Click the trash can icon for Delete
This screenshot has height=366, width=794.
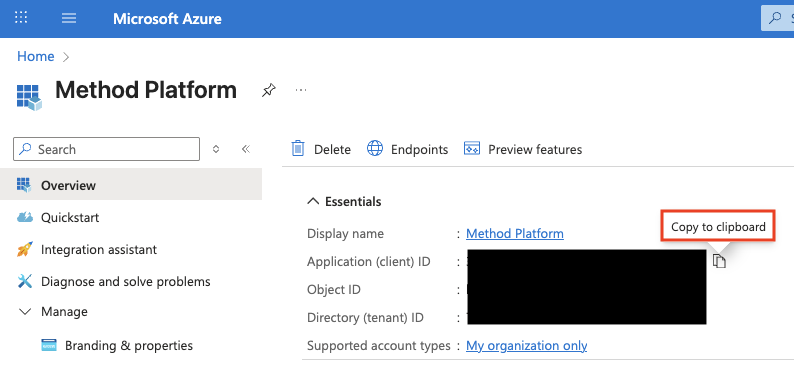coord(298,149)
